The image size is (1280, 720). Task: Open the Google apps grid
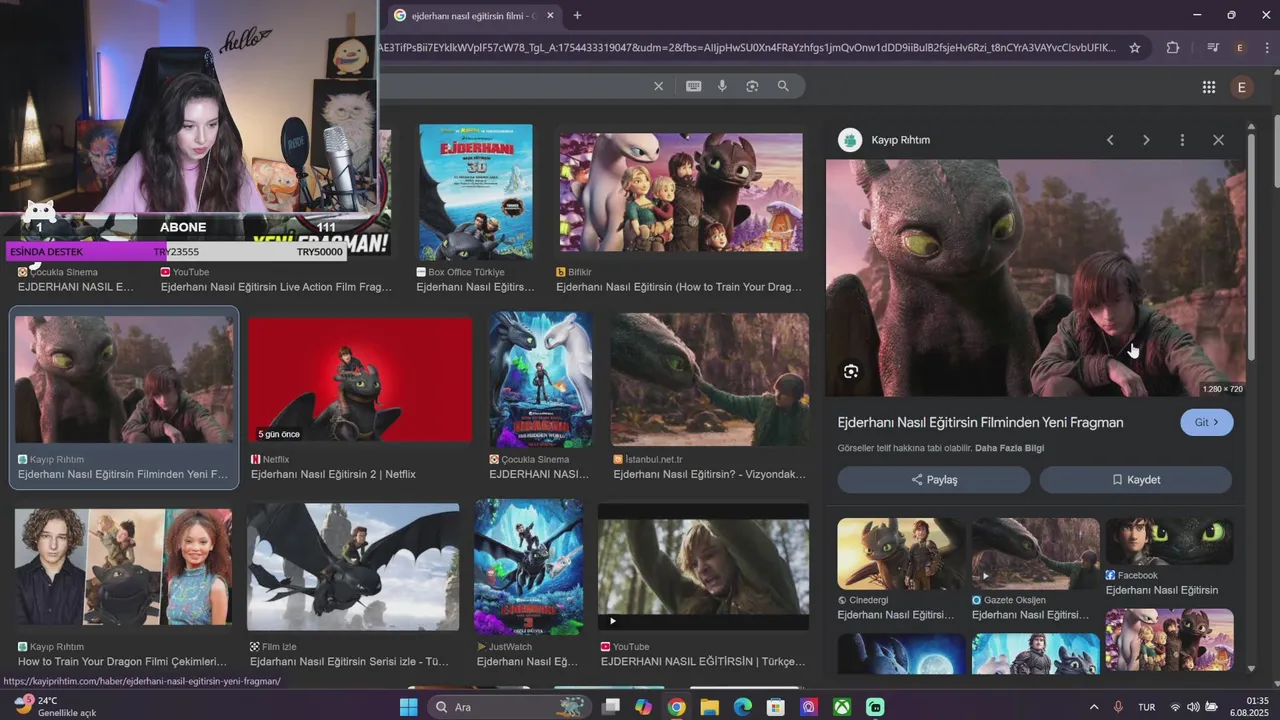pyautogui.click(x=1209, y=87)
